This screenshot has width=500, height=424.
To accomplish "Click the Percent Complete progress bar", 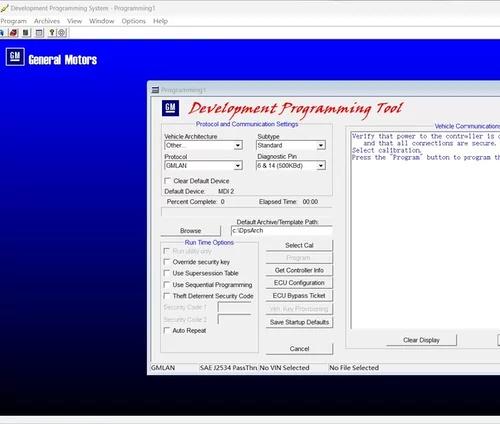I will click(x=247, y=212).
